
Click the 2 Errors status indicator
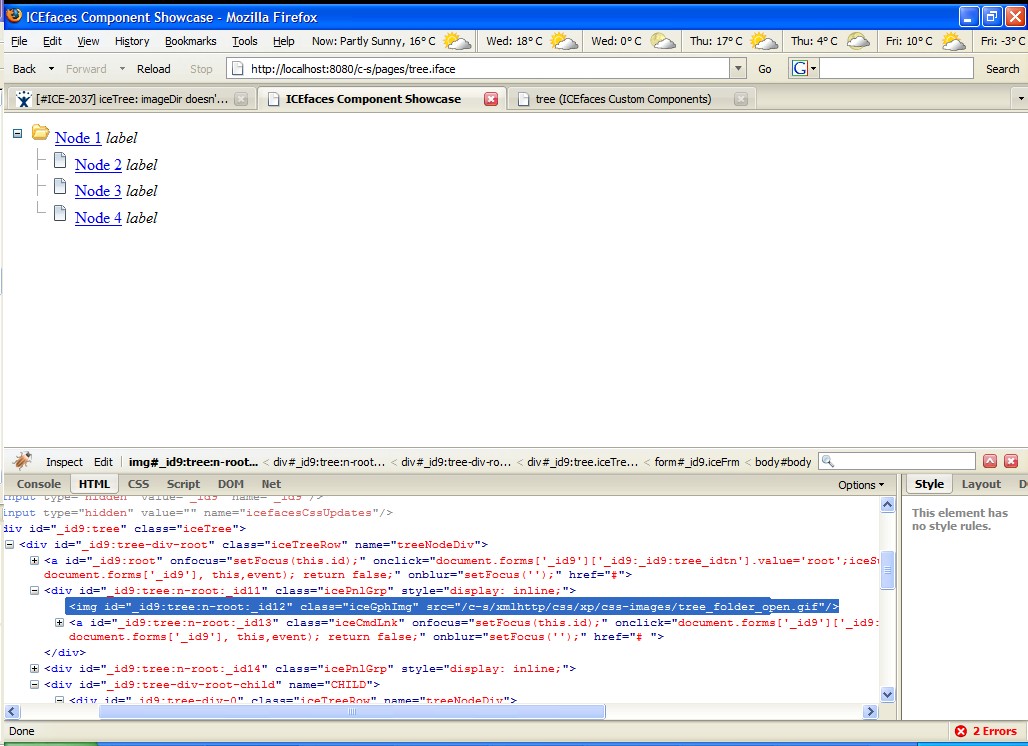985,731
